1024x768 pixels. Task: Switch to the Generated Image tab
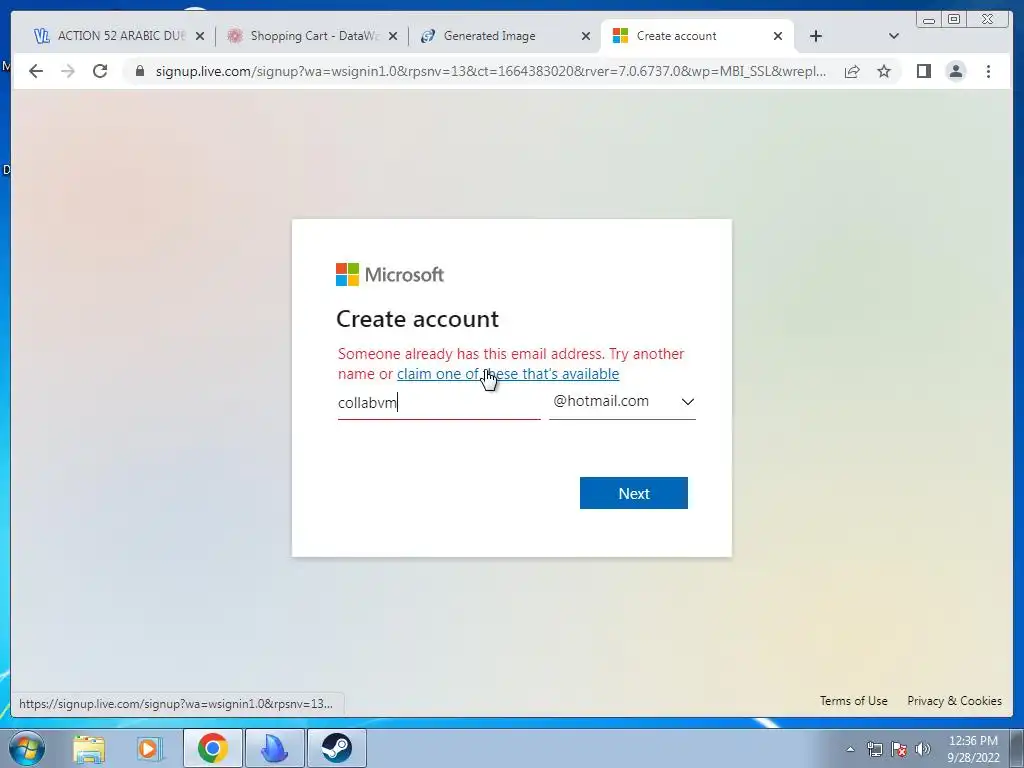pos(503,36)
